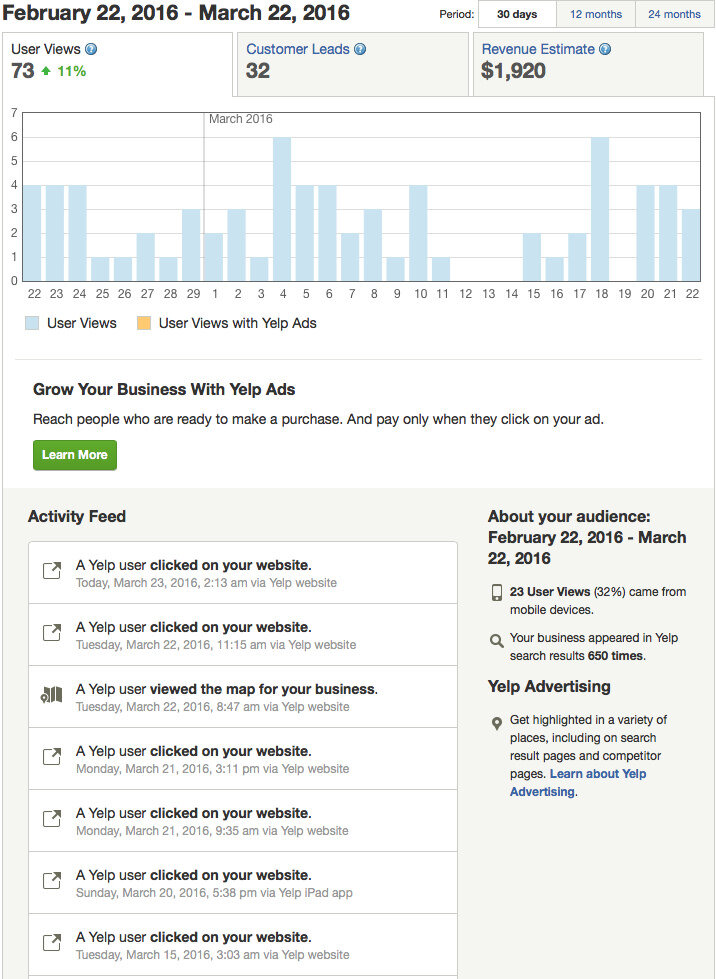The height and width of the screenshot is (979, 716).
Task: Click the Learn More button
Action: click(x=75, y=455)
